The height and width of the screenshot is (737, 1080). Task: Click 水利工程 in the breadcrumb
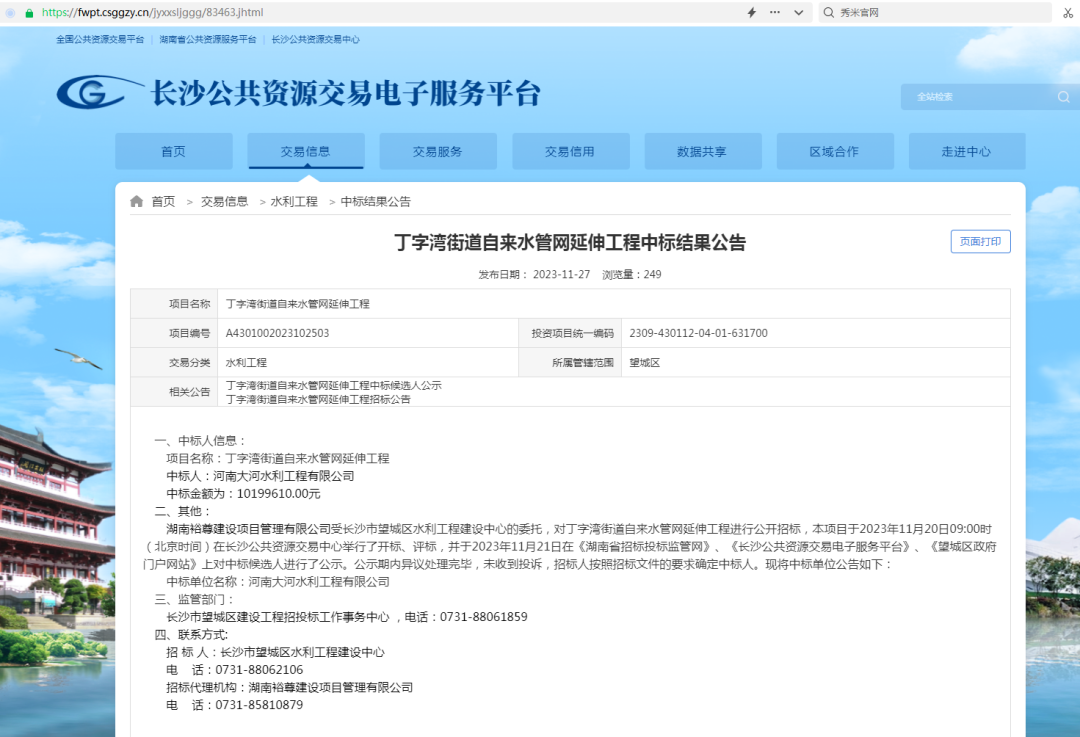(x=294, y=201)
